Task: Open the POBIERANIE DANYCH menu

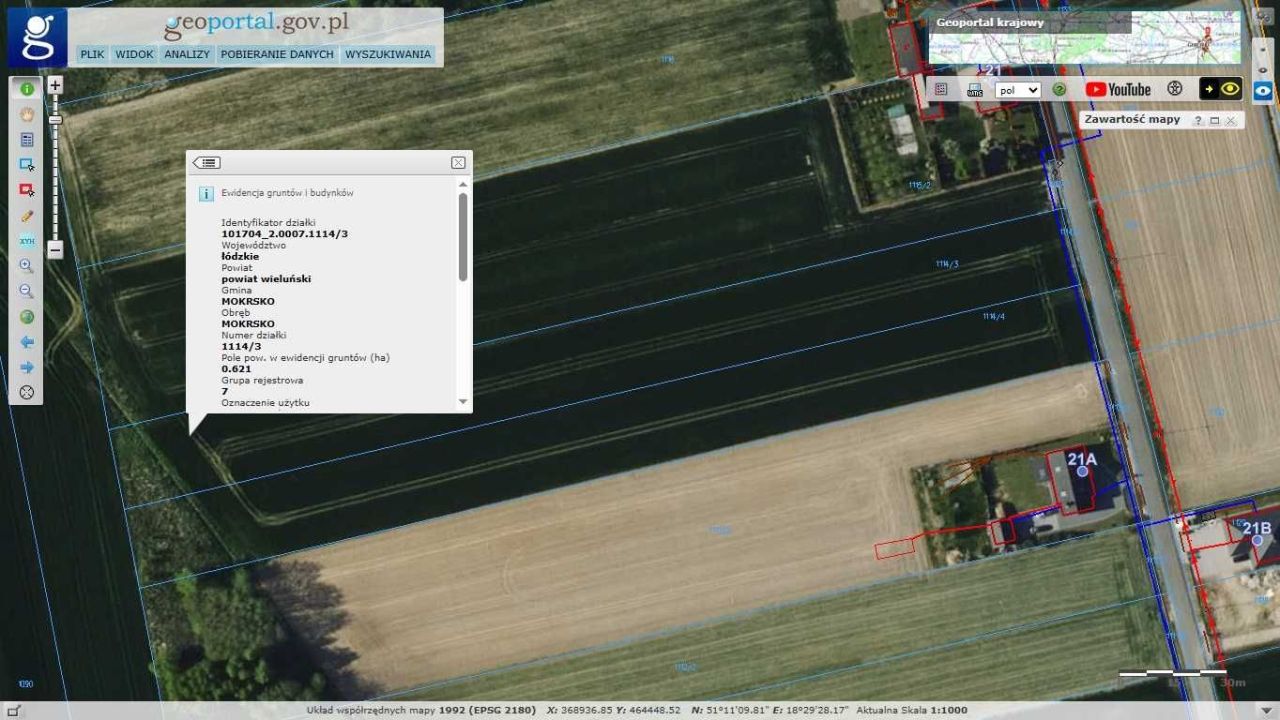Action: click(x=277, y=55)
